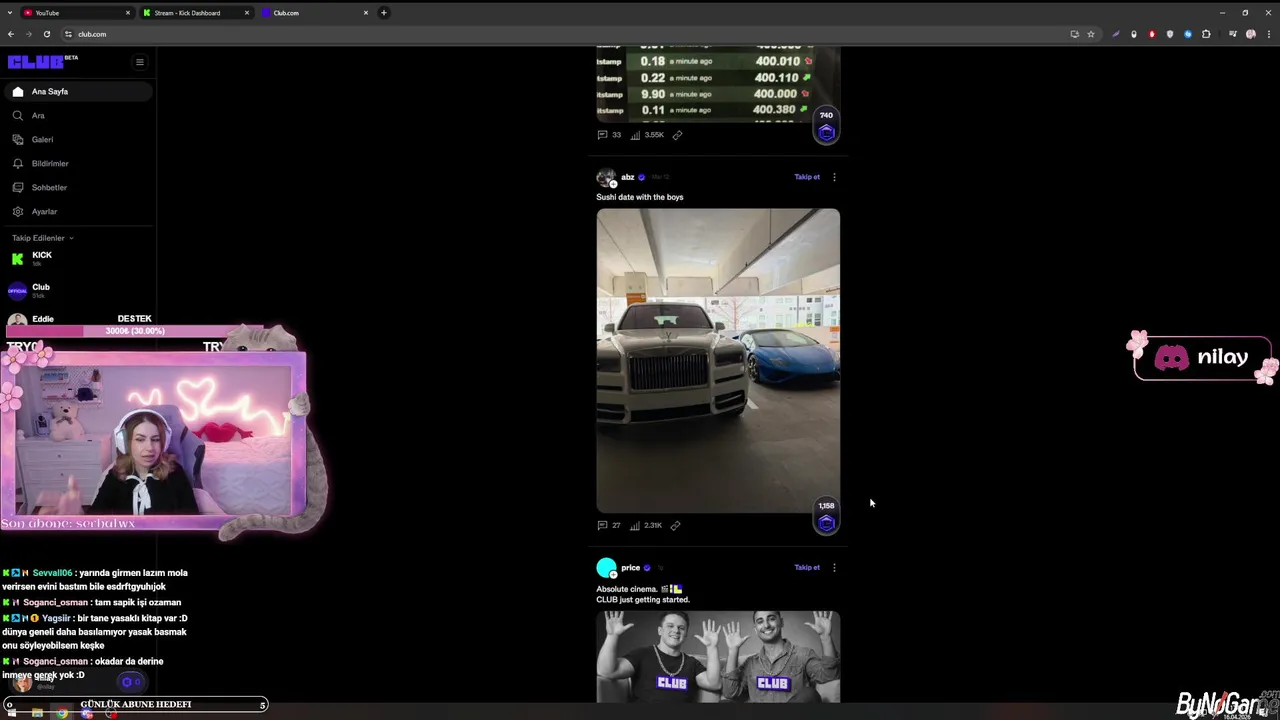Tip 1,158 club token on abz post
The image size is (1280, 720).
pos(826,517)
